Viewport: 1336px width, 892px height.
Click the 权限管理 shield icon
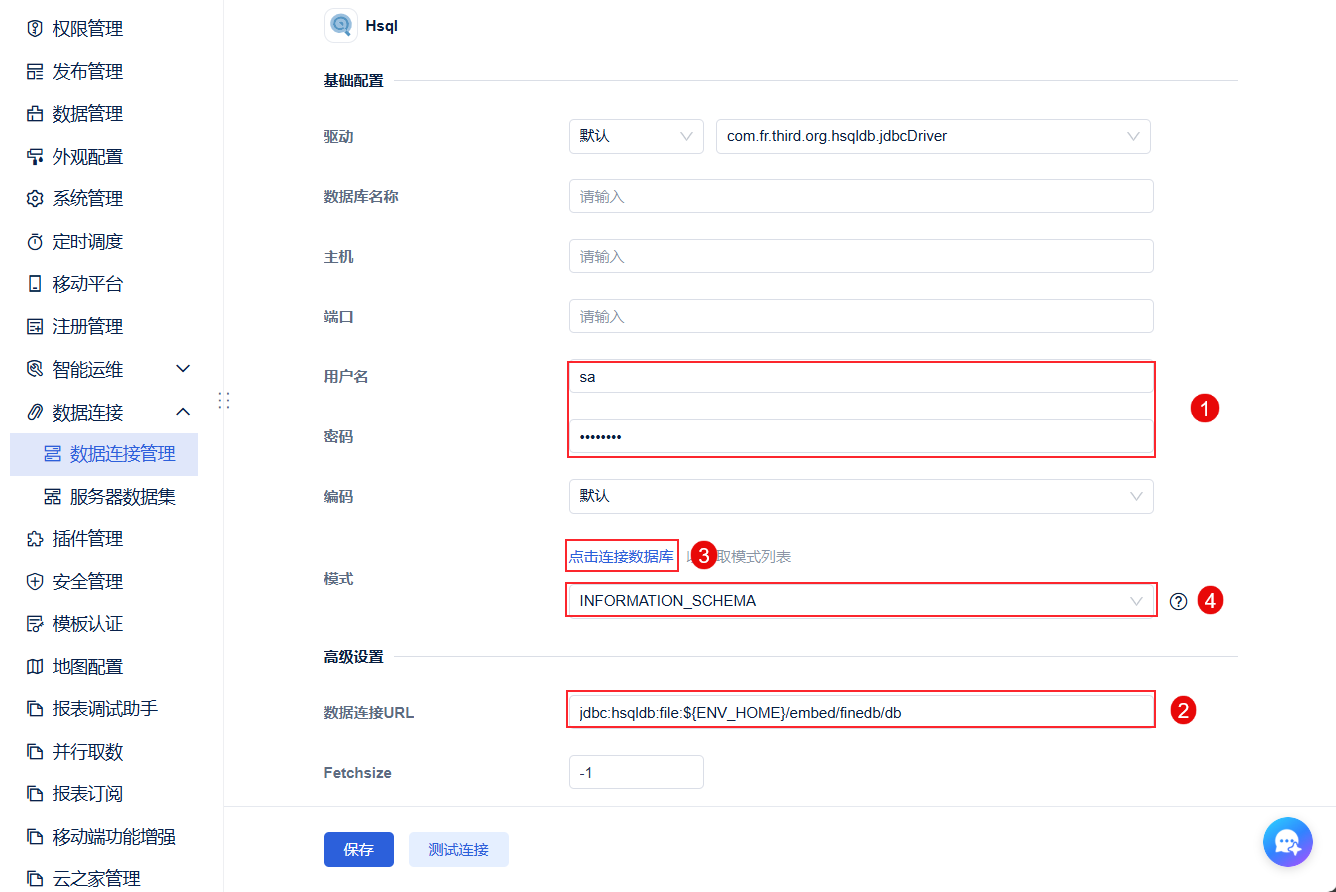pos(35,29)
